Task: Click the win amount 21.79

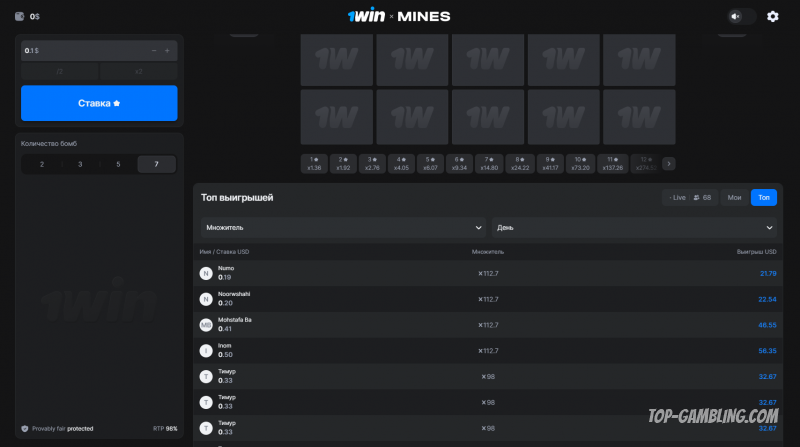Action: point(768,274)
